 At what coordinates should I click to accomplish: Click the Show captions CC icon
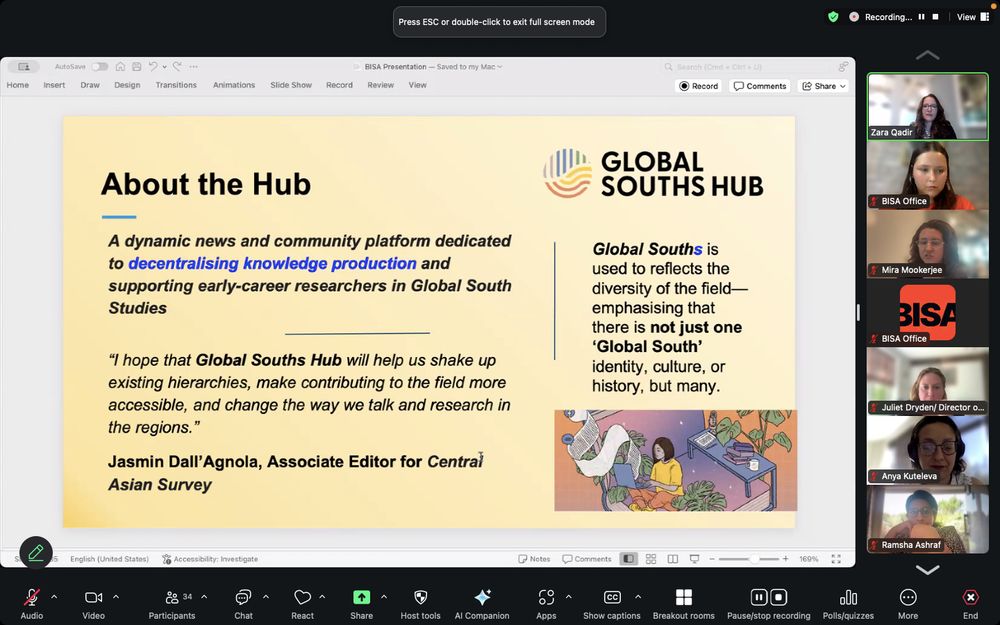612,598
